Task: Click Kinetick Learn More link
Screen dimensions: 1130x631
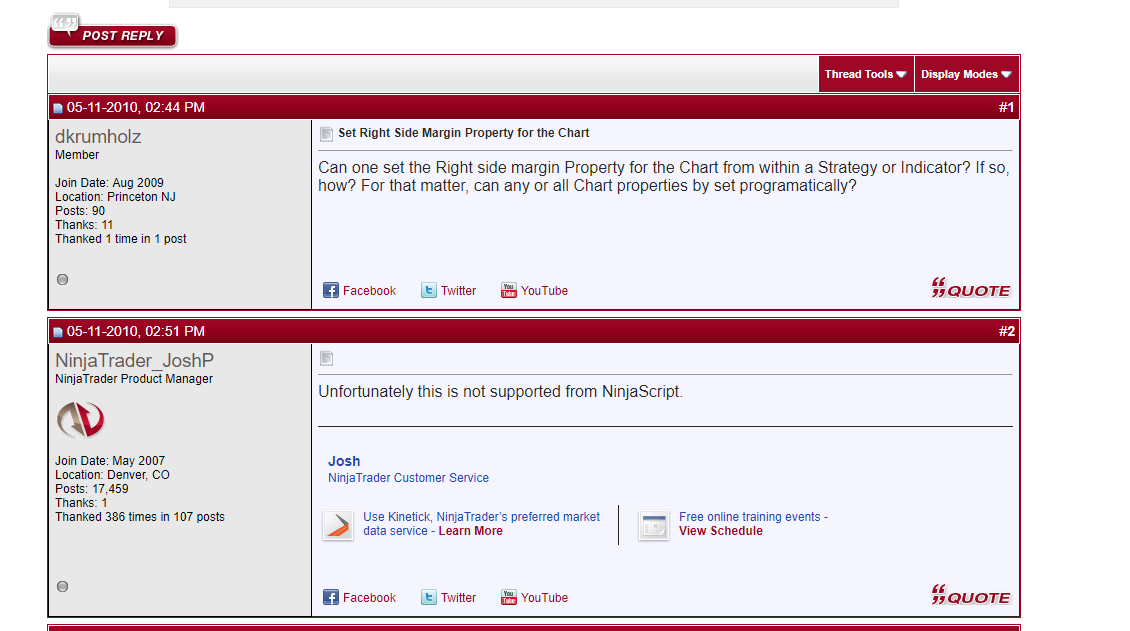Action: tap(471, 531)
